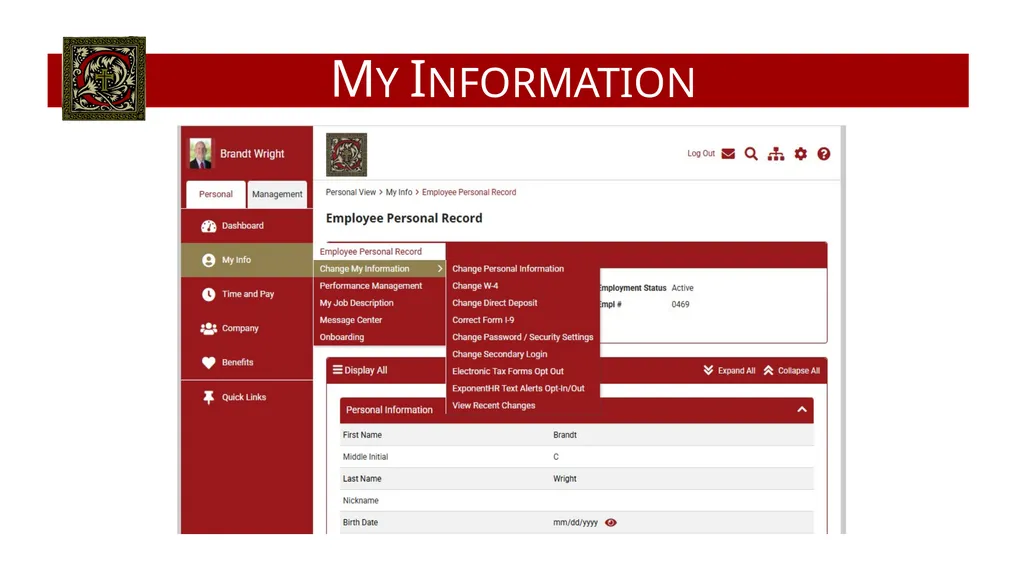Select Change Secondary Login option
The height and width of the screenshot is (575, 1024).
click(x=500, y=353)
